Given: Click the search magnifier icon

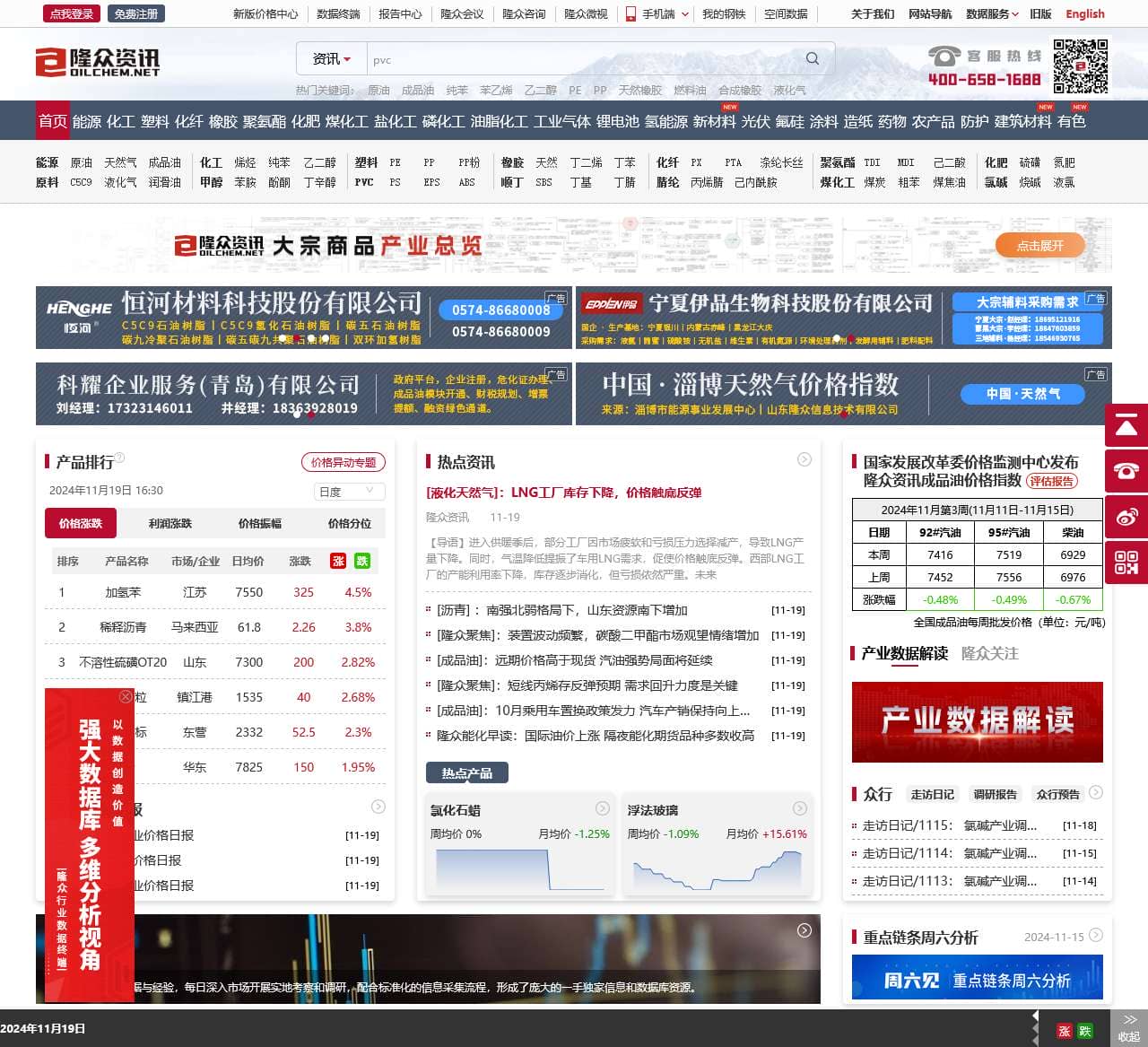Looking at the screenshot, I should pos(813,59).
